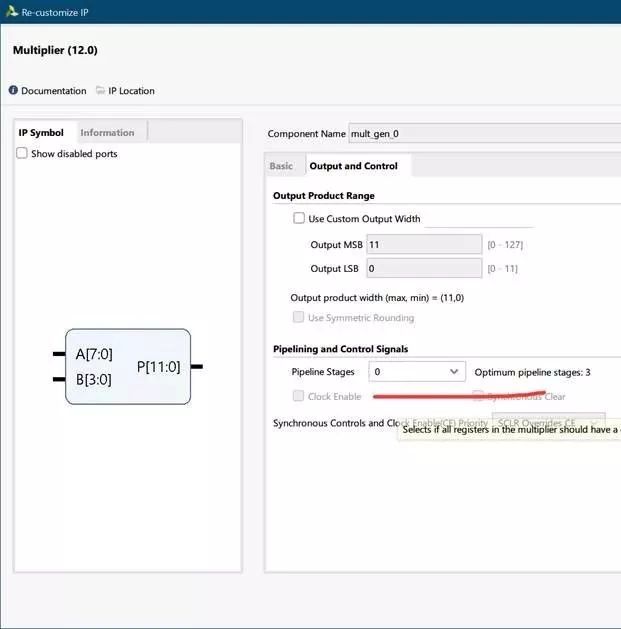Switch to the IP Symbol tab
621x629 pixels.
tap(41, 132)
